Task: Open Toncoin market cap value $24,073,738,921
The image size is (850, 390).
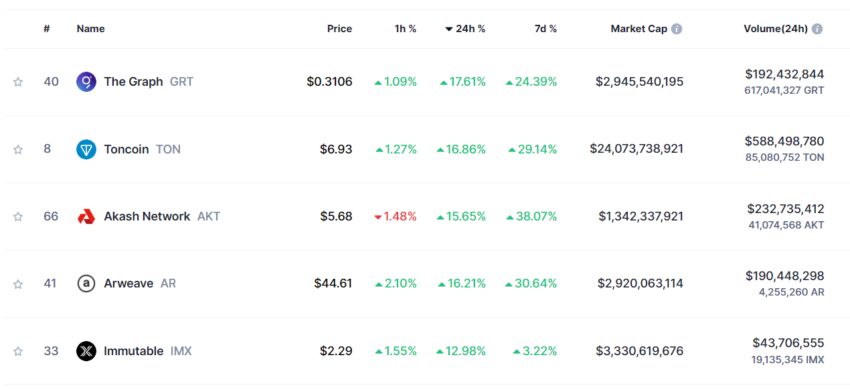Action: [x=636, y=149]
